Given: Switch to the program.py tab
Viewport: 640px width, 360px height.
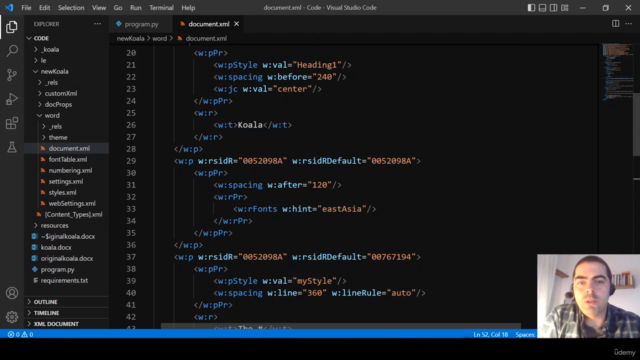Looking at the screenshot, I should pos(141,24).
